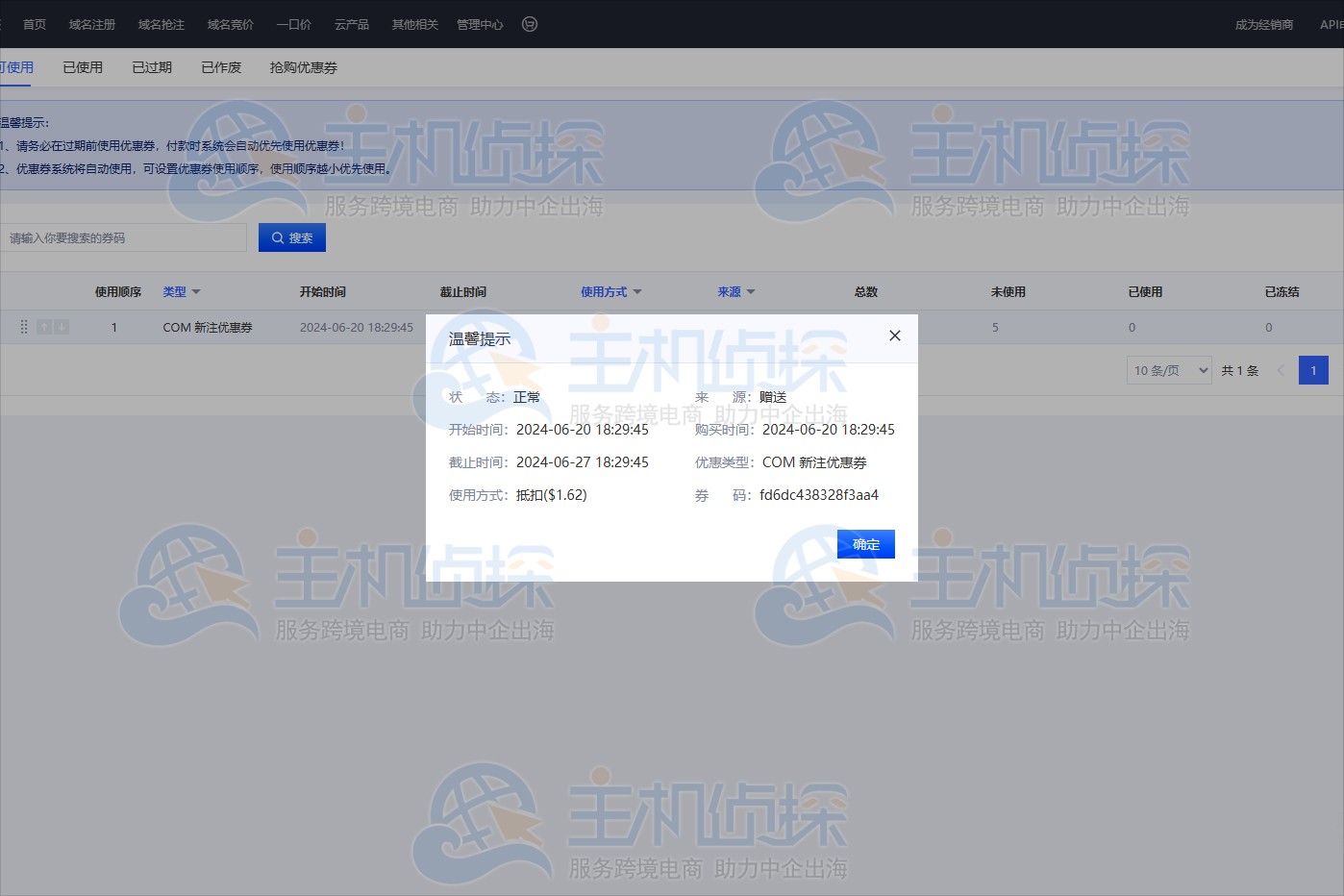This screenshot has width=1344, height=896.
Task: Click the 确定 button in the dialog
Action: [865, 543]
